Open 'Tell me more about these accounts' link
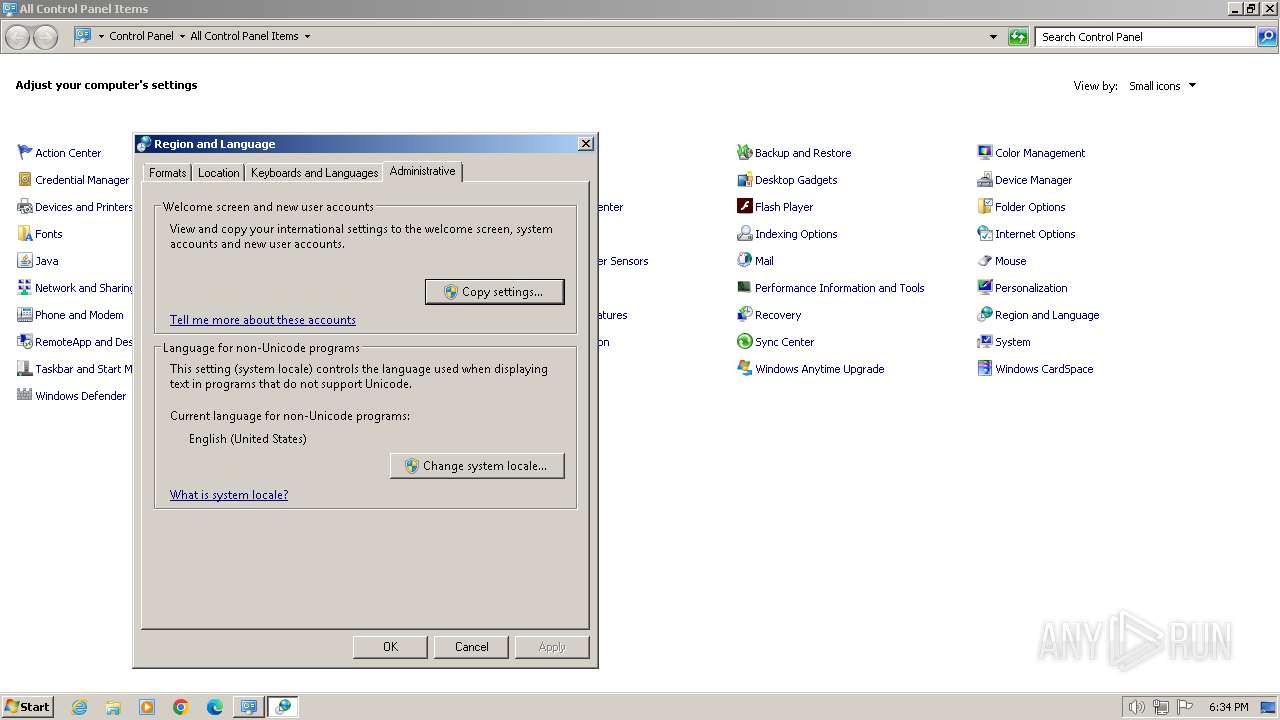 click(263, 320)
